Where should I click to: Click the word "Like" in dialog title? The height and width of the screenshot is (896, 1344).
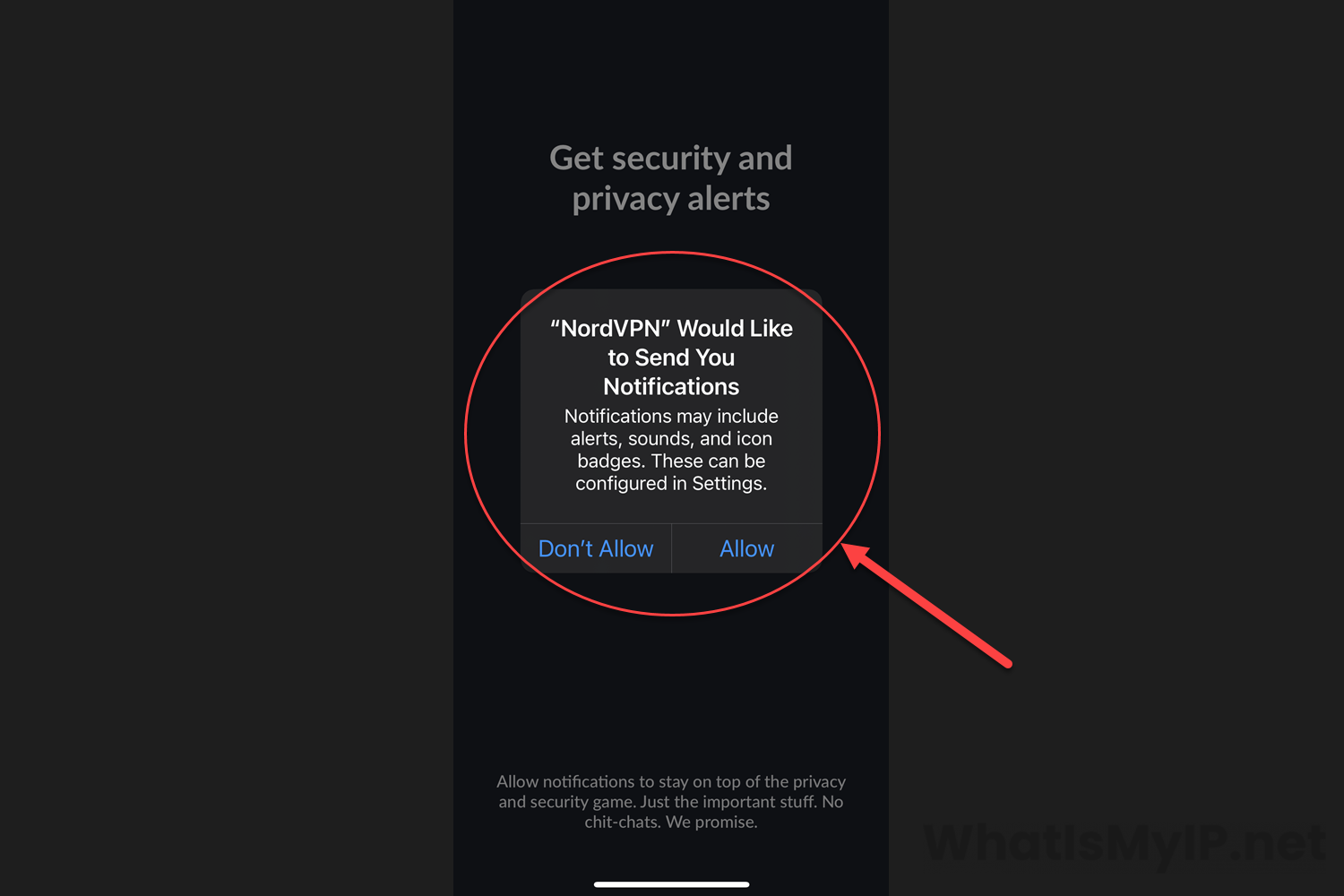tap(771, 329)
